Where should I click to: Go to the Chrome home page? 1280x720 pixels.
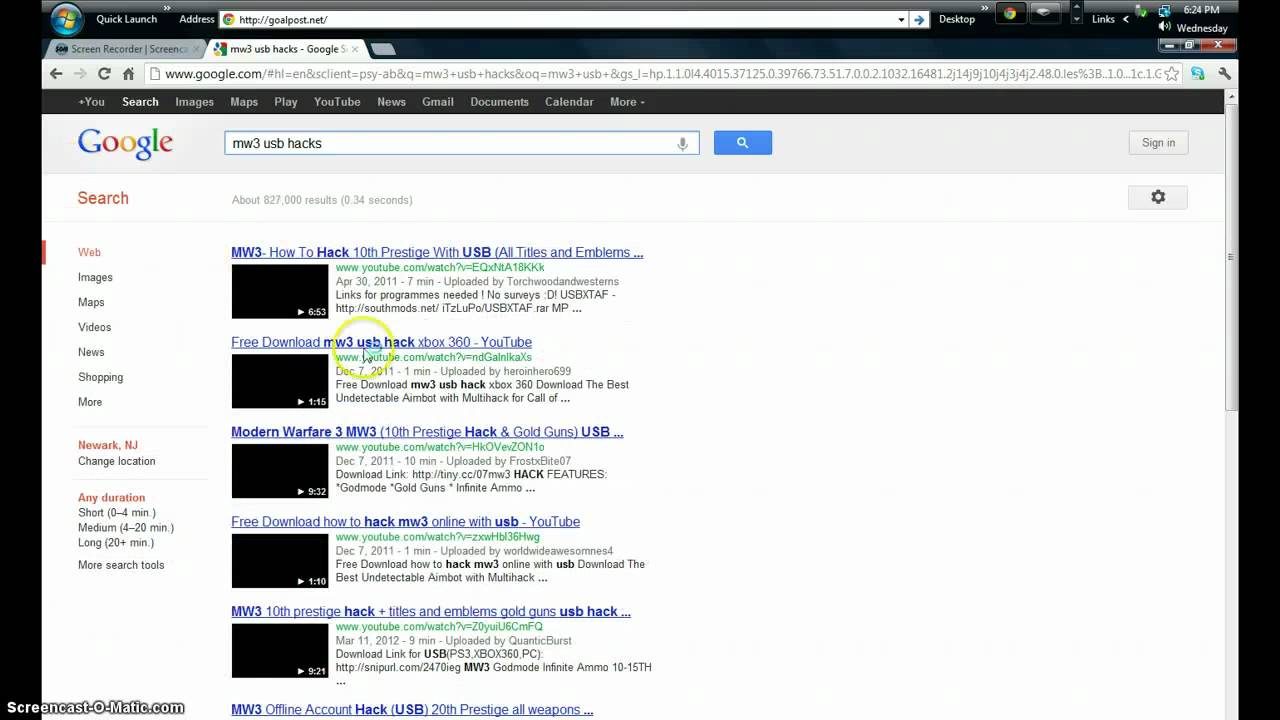click(128, 73)
